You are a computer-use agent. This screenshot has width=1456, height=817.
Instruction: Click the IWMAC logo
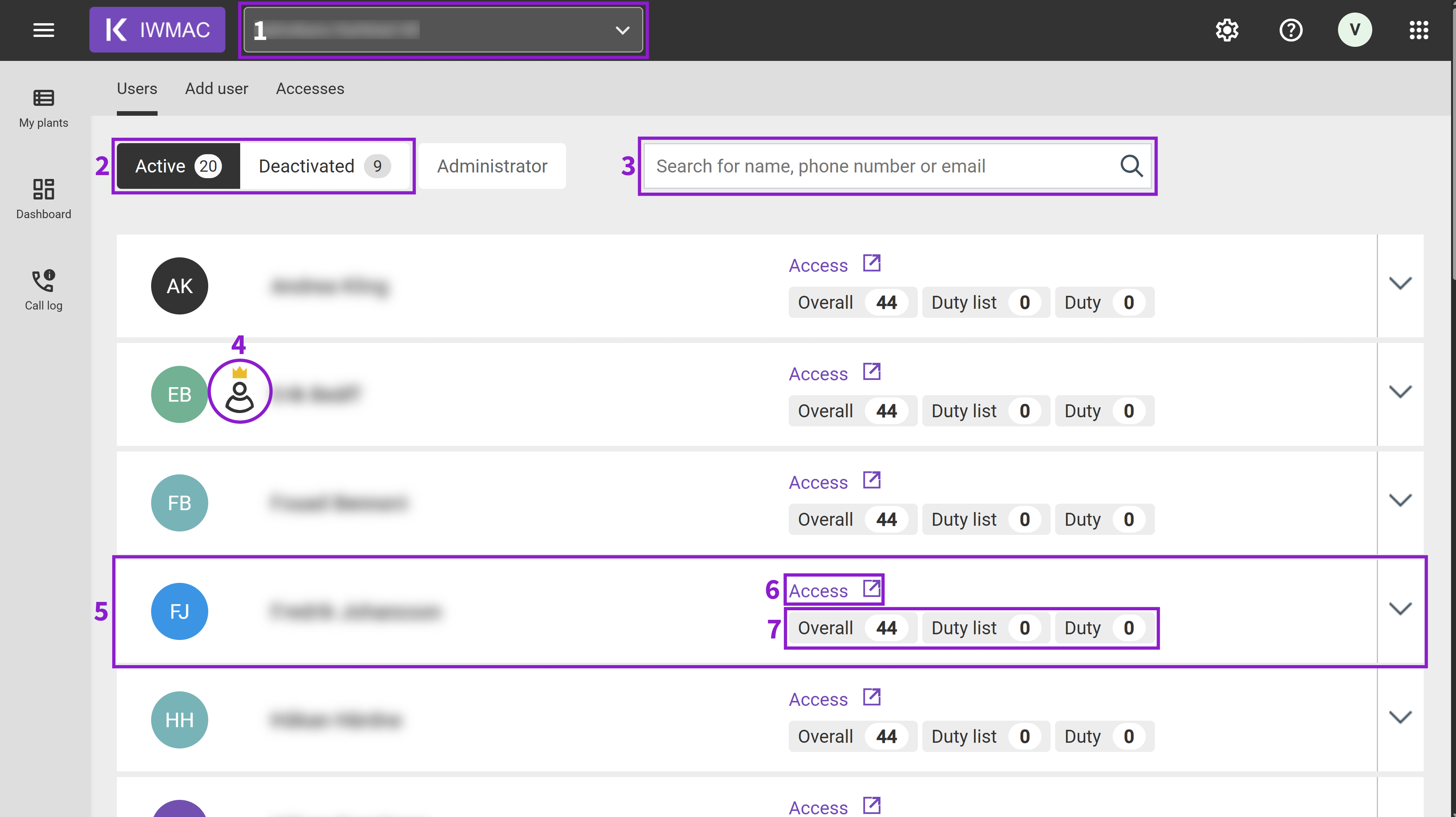(x=157, y=30)
